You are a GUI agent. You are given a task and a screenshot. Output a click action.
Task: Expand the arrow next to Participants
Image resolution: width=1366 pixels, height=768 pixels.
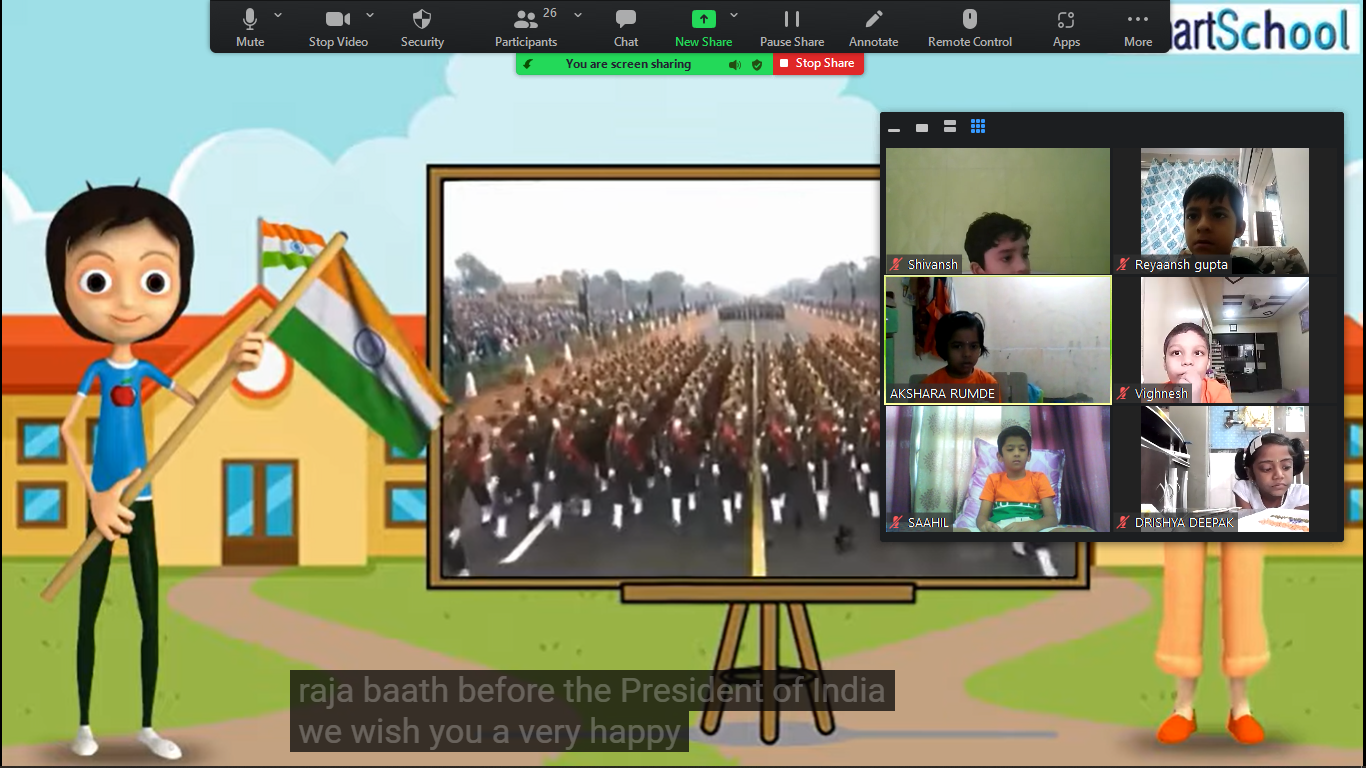(577, 15)
